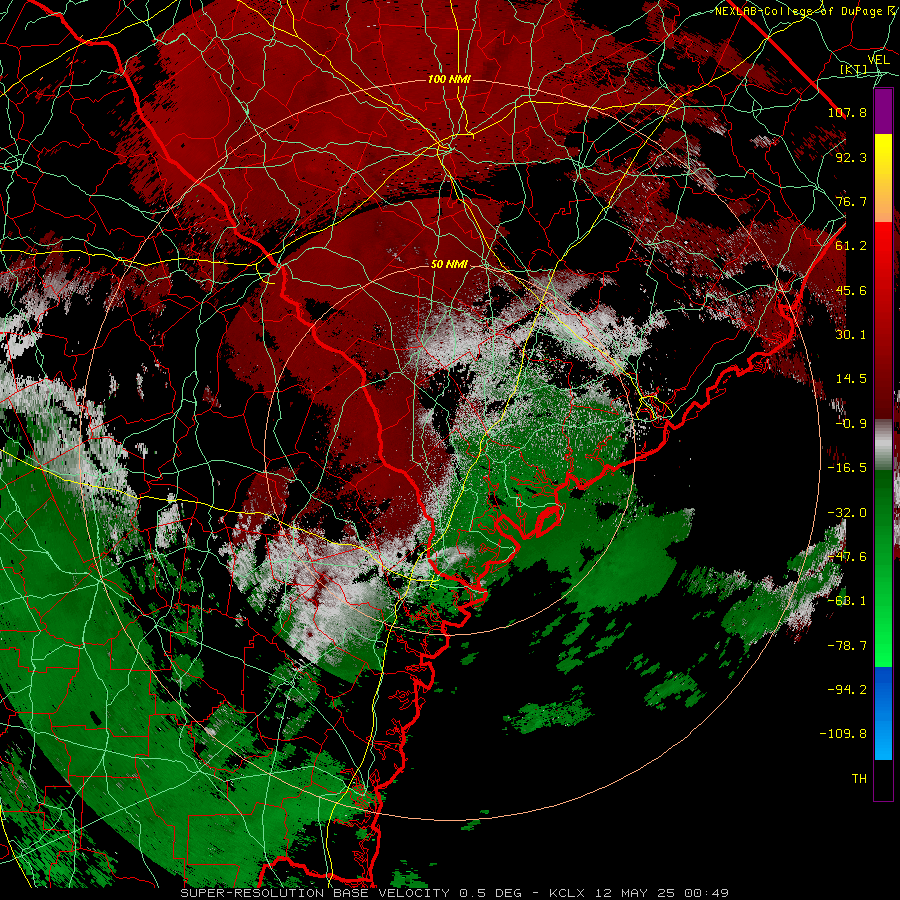Click the -47.6 legend value

coord(847,557)
